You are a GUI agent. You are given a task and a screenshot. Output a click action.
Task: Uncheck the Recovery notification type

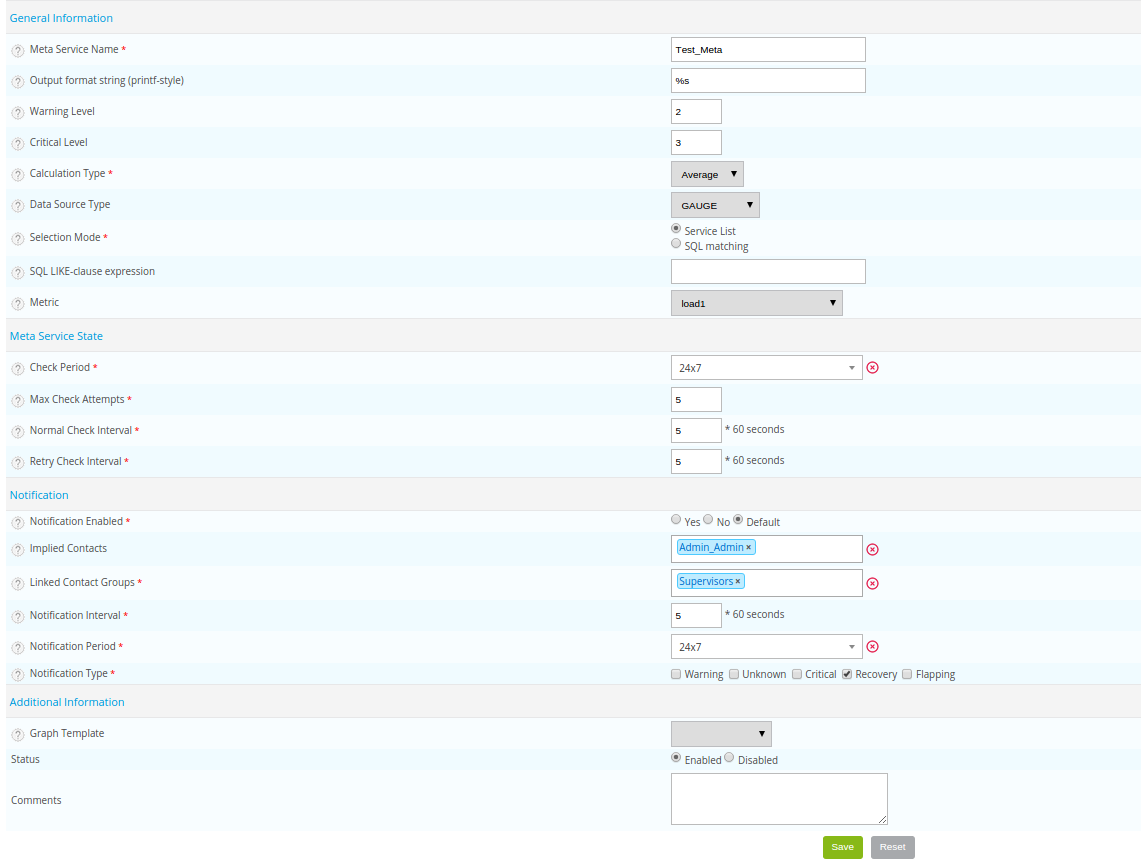pos(847,674)
